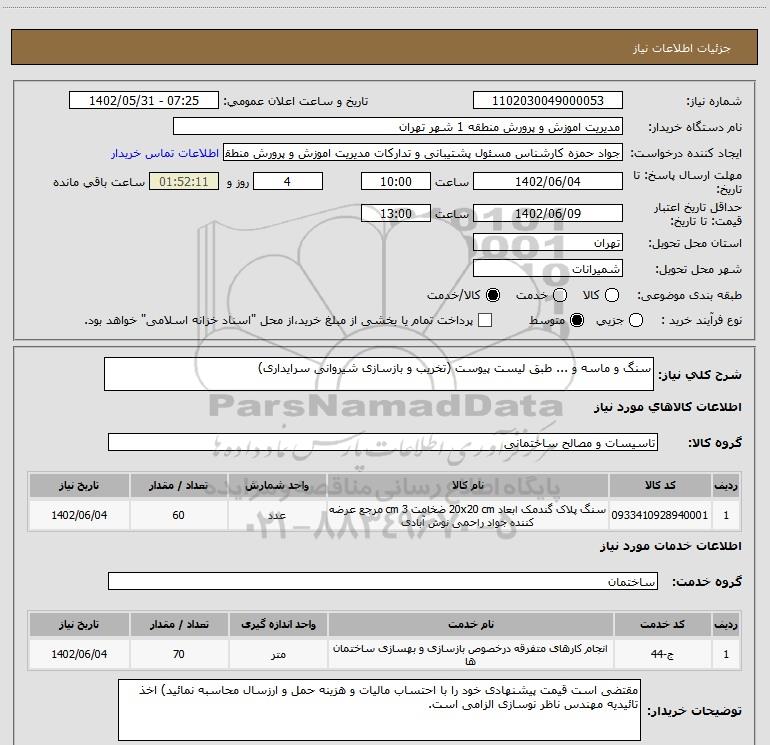Viewport: 770px width, 745px height.
Task: Click the deadline hour field 10:00
Action: coord(396,182)
